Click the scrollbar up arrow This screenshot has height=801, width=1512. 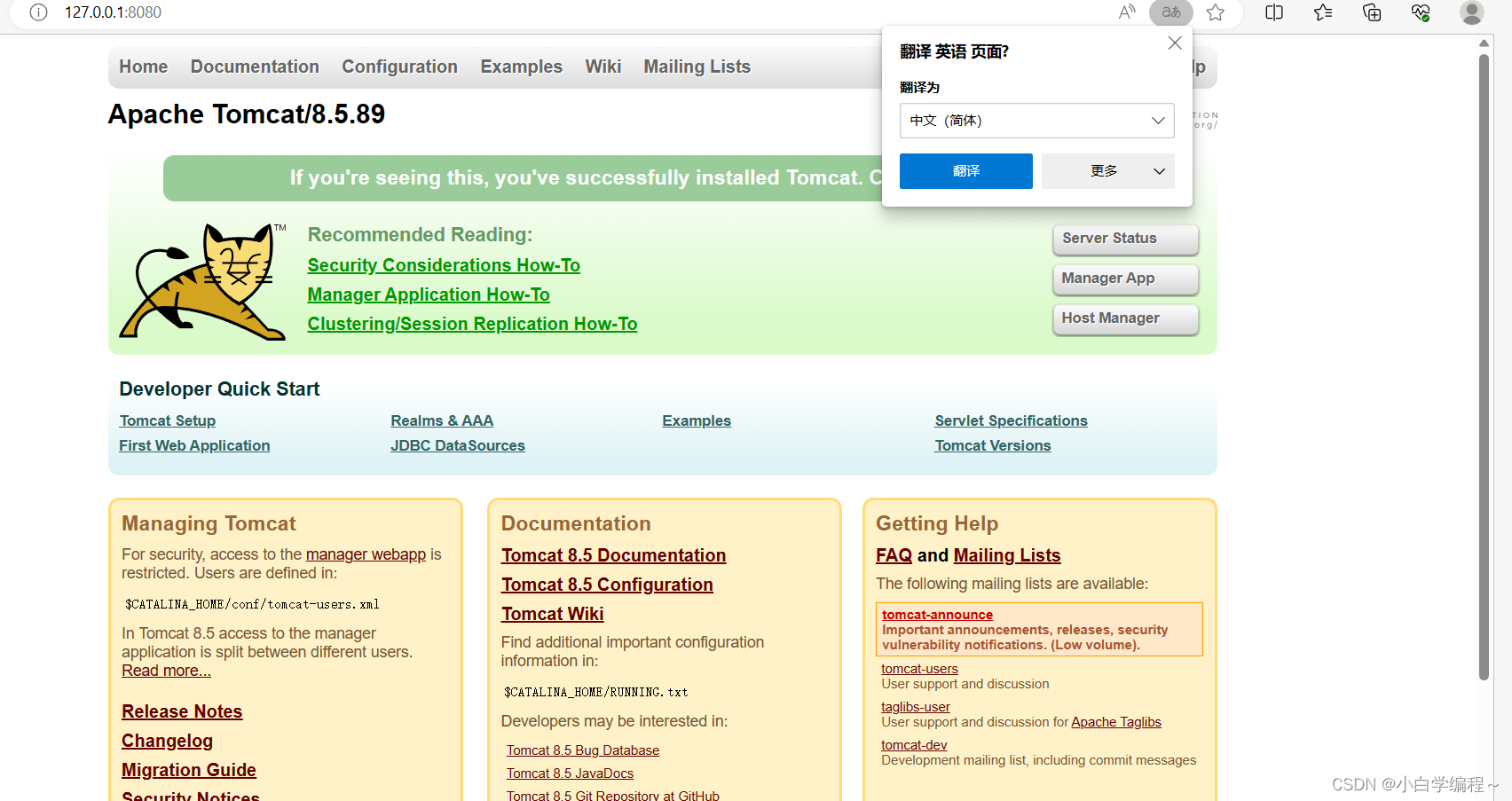click(x=1484, y=43)
